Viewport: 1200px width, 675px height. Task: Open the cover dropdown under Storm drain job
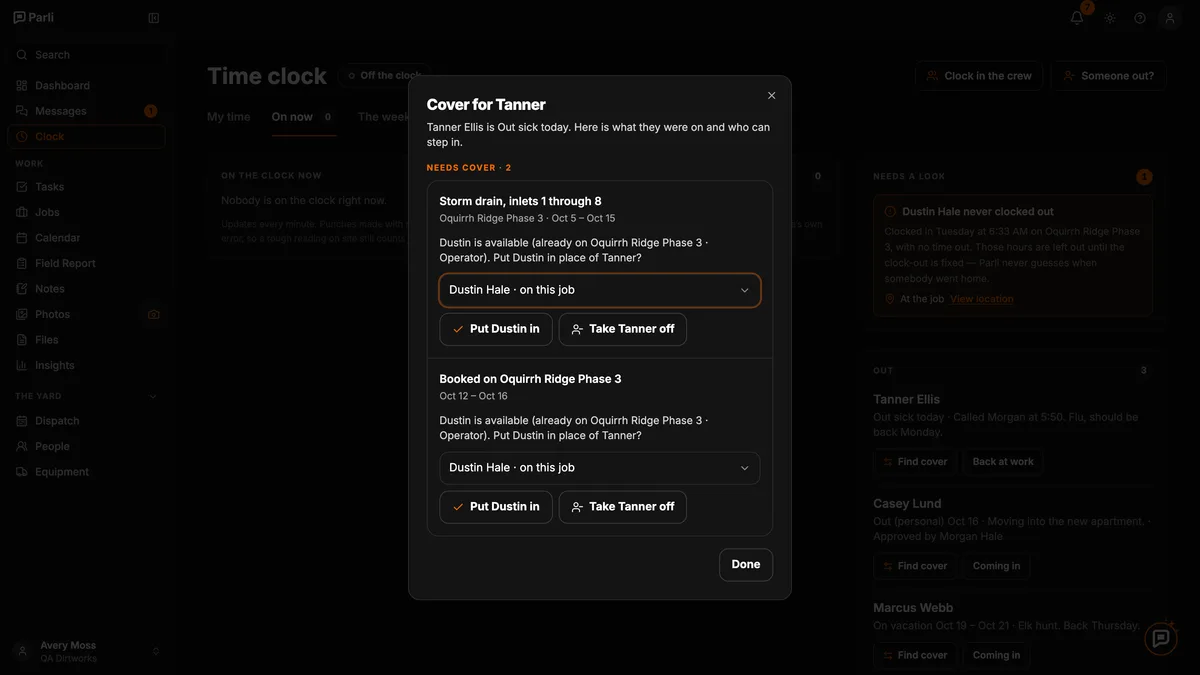600,290
